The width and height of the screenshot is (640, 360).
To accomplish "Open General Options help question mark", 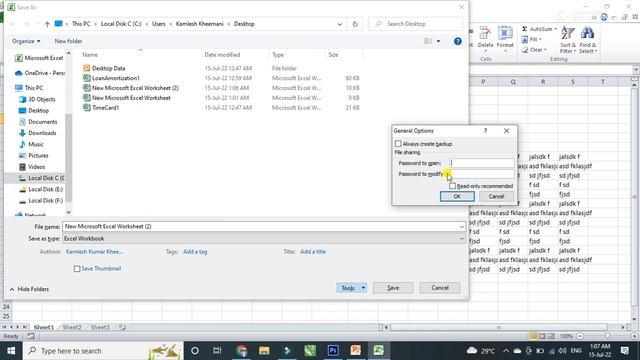I will [485, 131].
